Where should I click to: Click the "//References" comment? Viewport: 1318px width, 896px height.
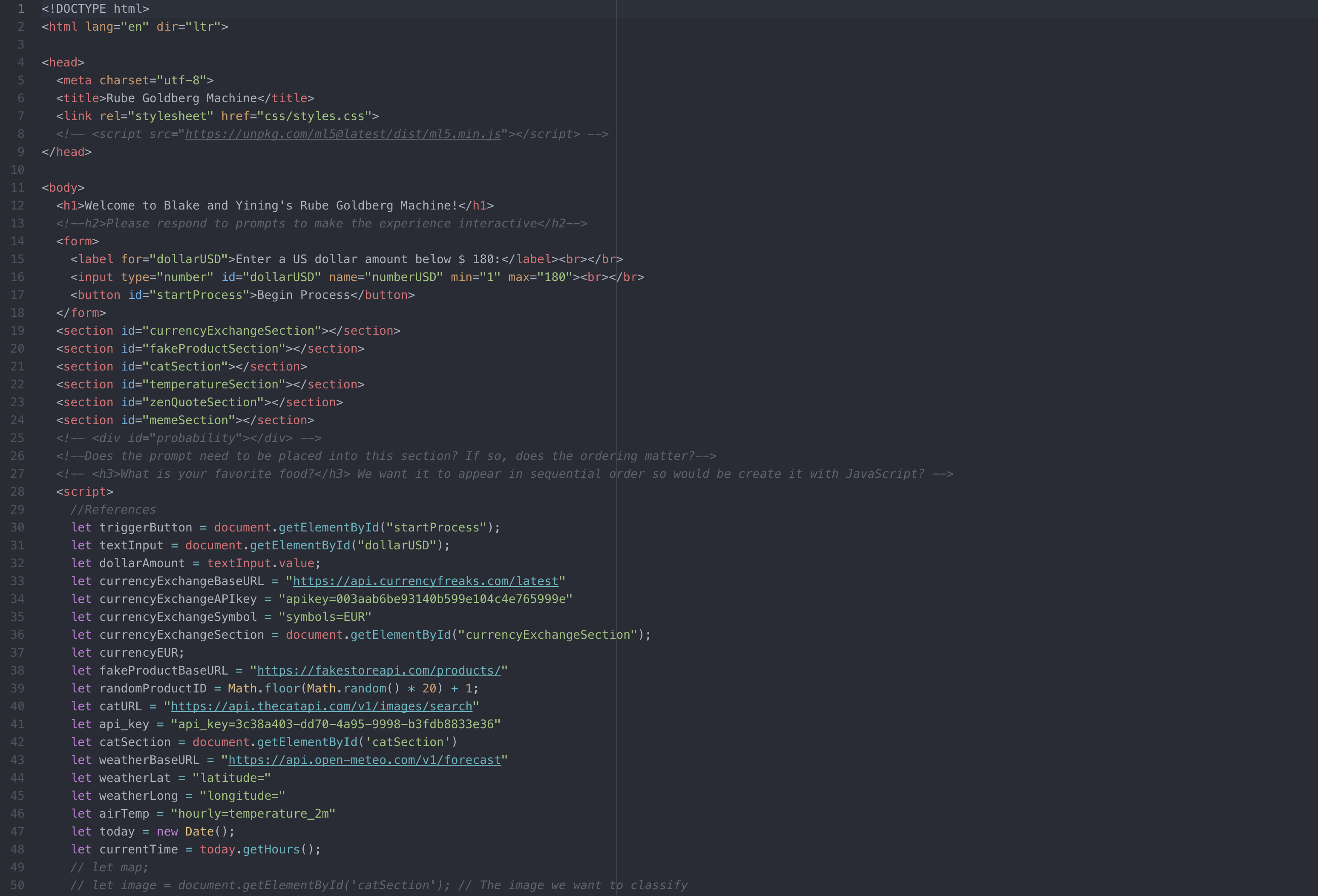click(113, 509)
